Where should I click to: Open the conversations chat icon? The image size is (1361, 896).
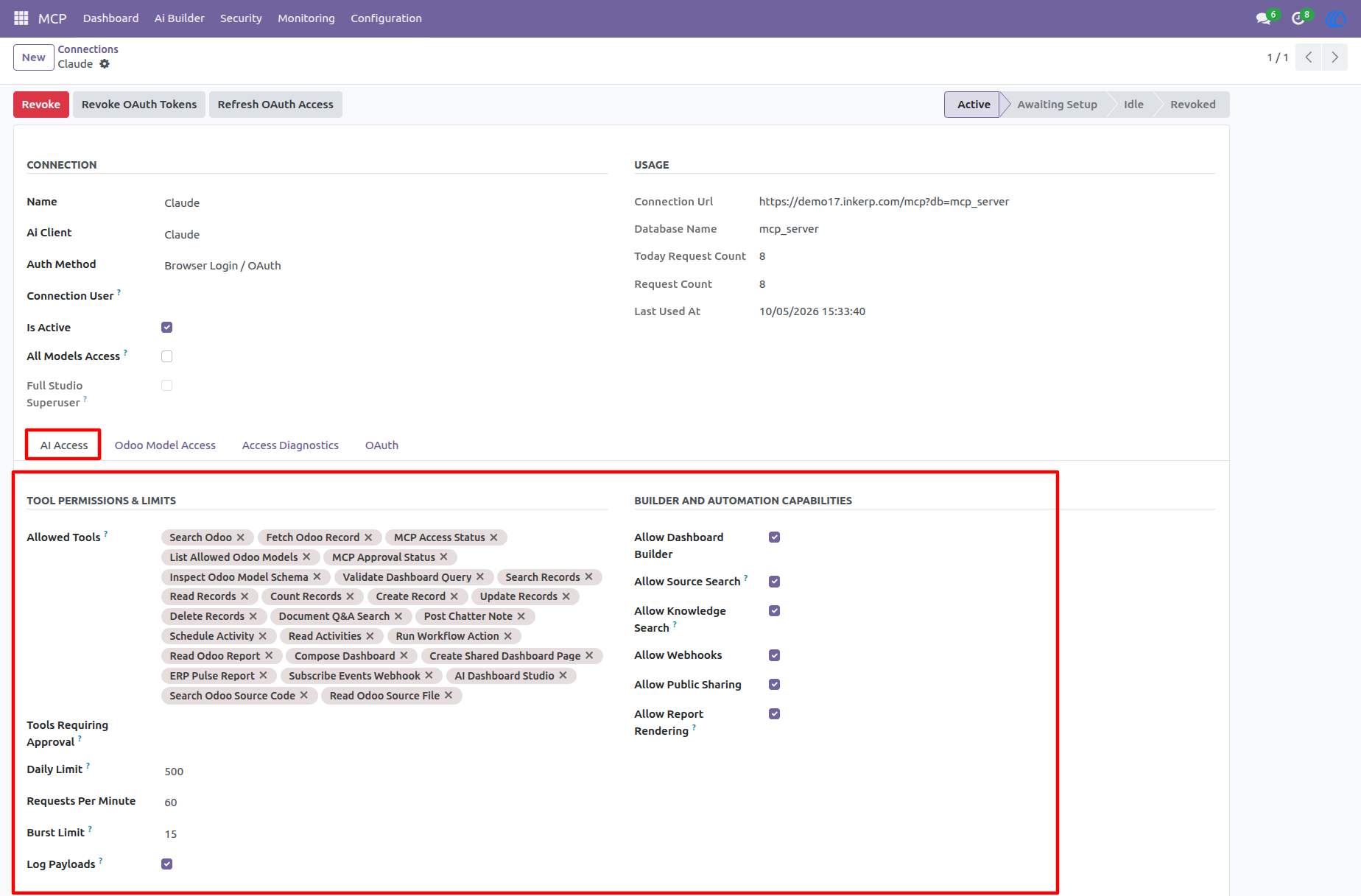[1264, 18]
